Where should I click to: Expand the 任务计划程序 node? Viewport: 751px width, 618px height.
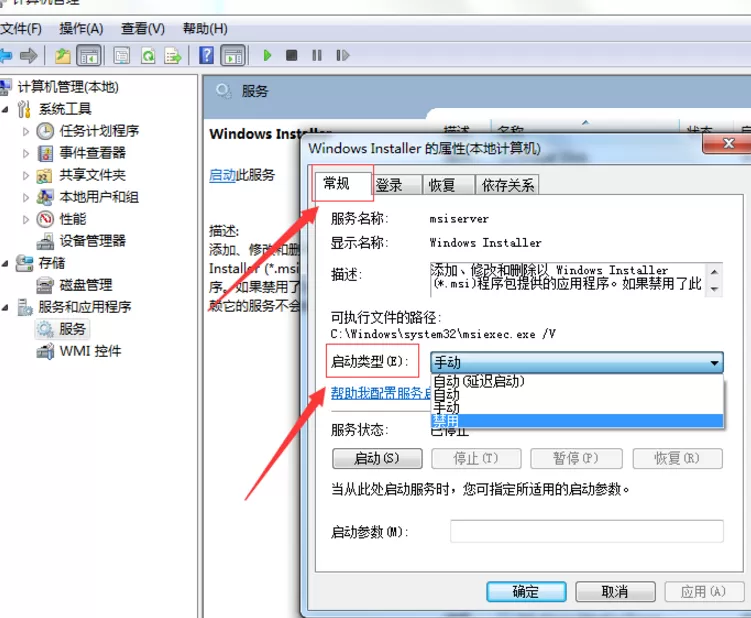[x=26, y=131]
